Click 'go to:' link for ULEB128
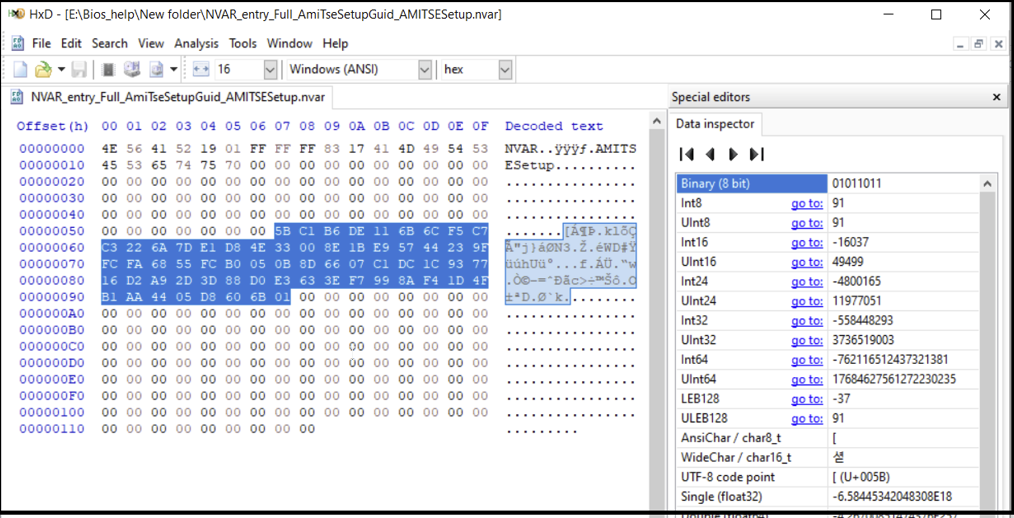The width and height of the screenshot is (1014, 518). point(807,418)
